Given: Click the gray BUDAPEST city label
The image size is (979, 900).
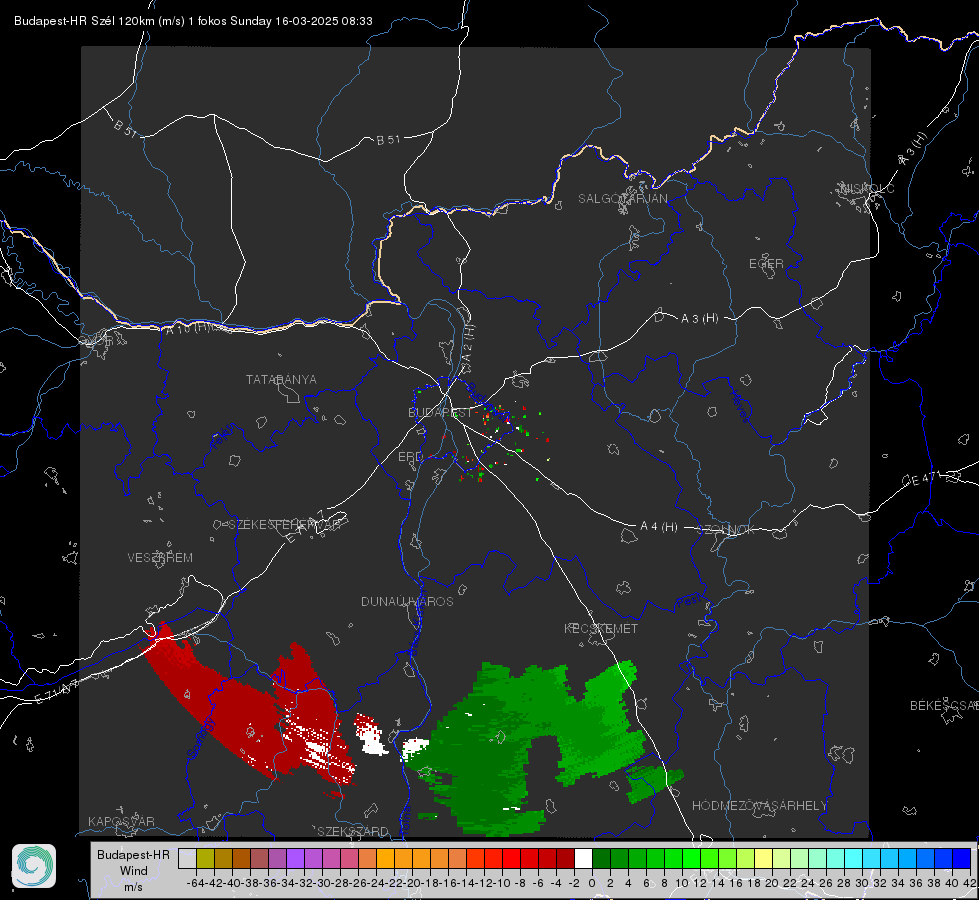Looking at the screenshot, I should [440, 412].
